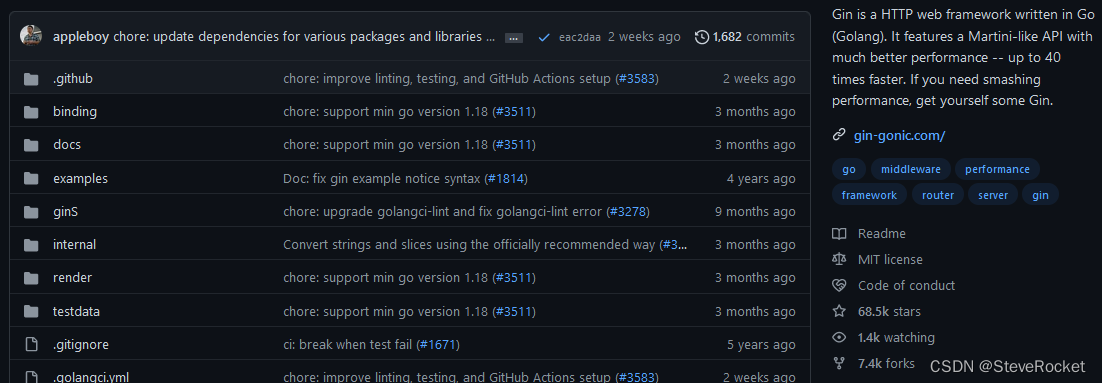
Task: Click the Code of conduct heart icon
Action: pos(838,285)
